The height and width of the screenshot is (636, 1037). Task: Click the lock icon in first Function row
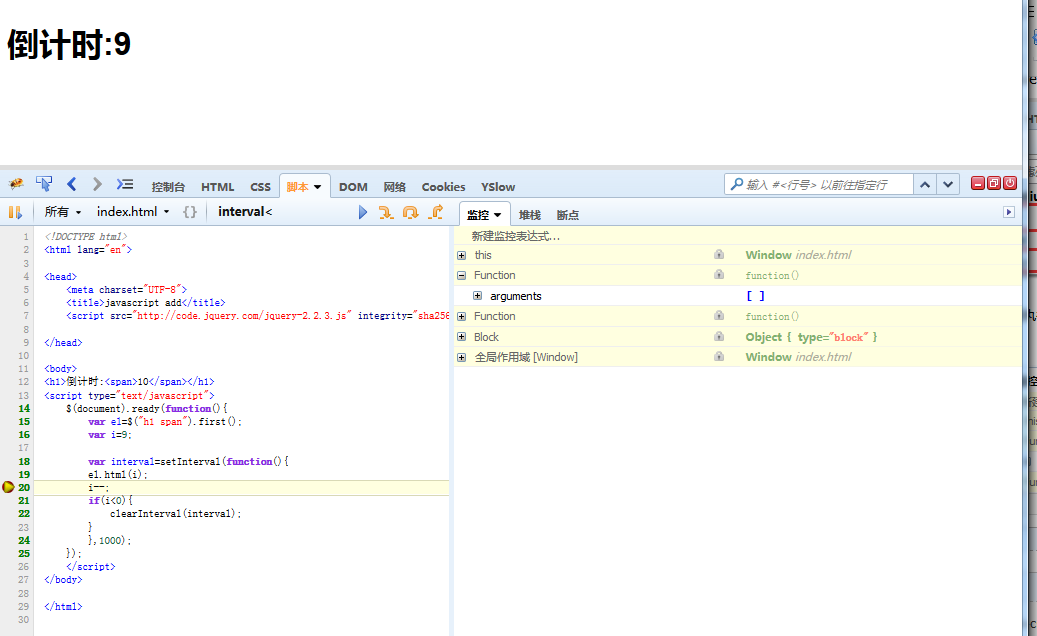(719, 274)
